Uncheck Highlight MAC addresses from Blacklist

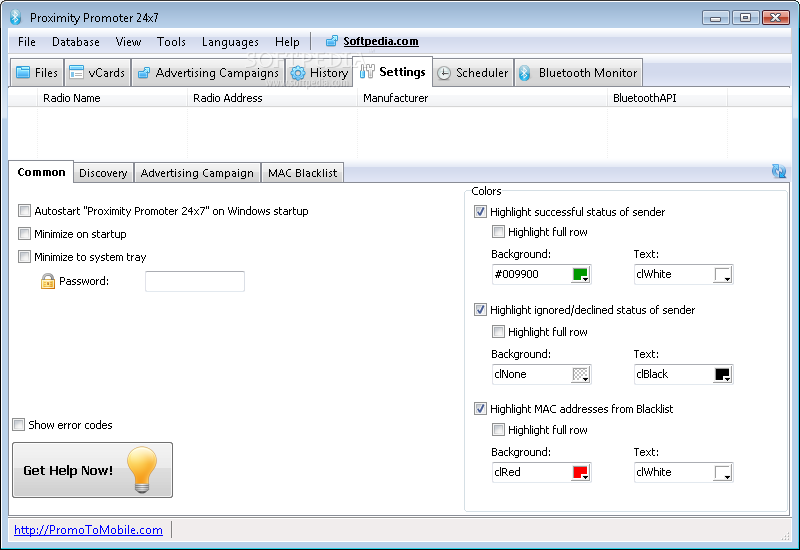click(x=480, y=408)
